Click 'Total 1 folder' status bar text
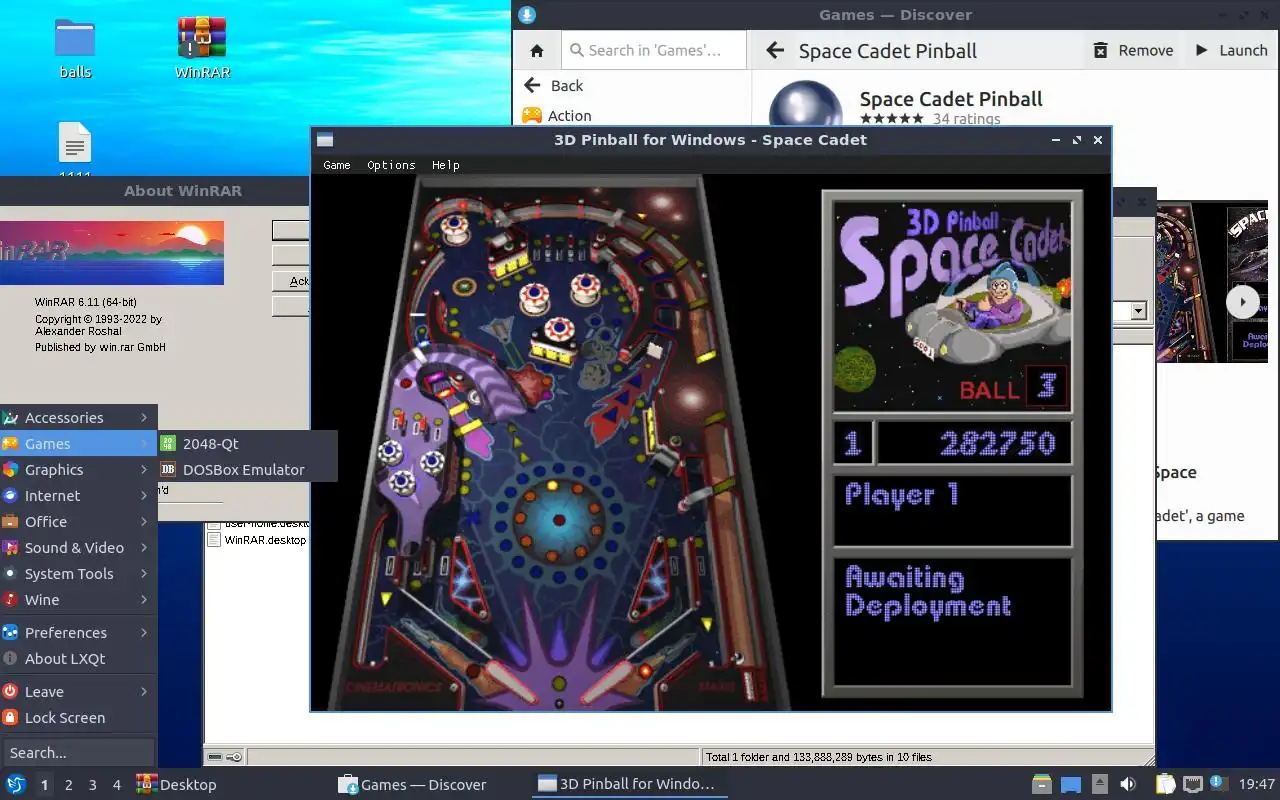Image resolution: width=1280 pixels, height=800 pixels. click(x=819, y=757)
